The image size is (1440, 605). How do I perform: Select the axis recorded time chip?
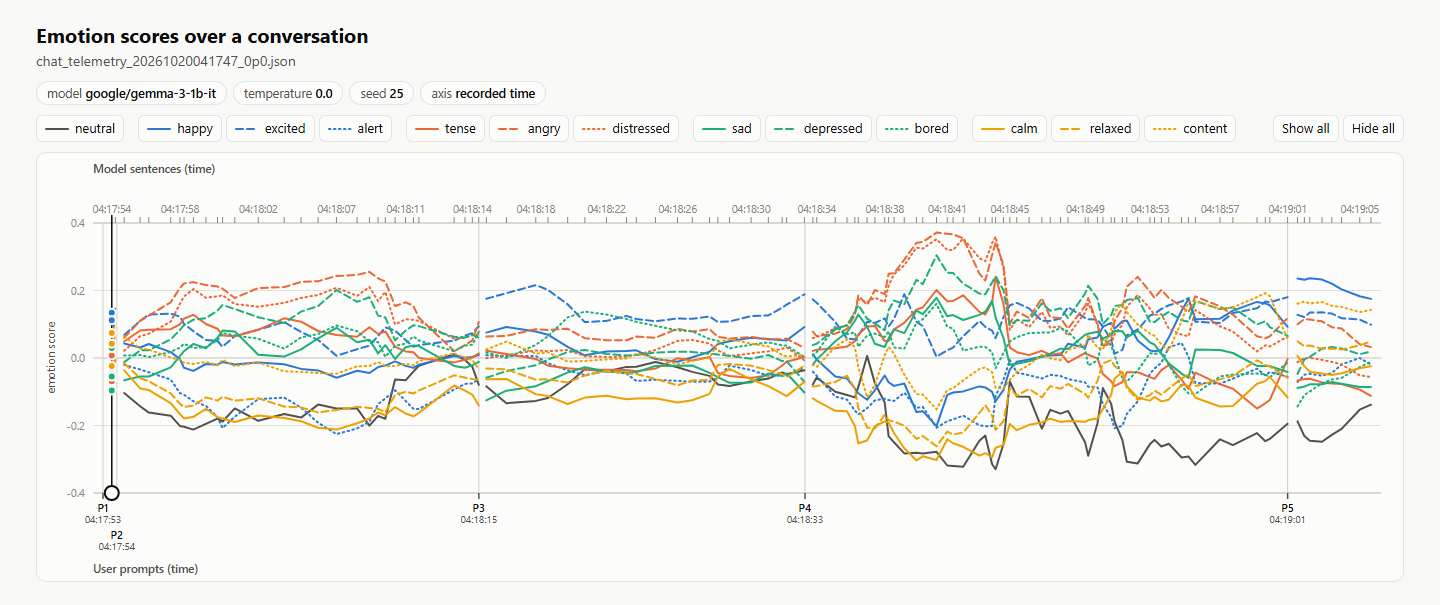[x=483, y=93]
